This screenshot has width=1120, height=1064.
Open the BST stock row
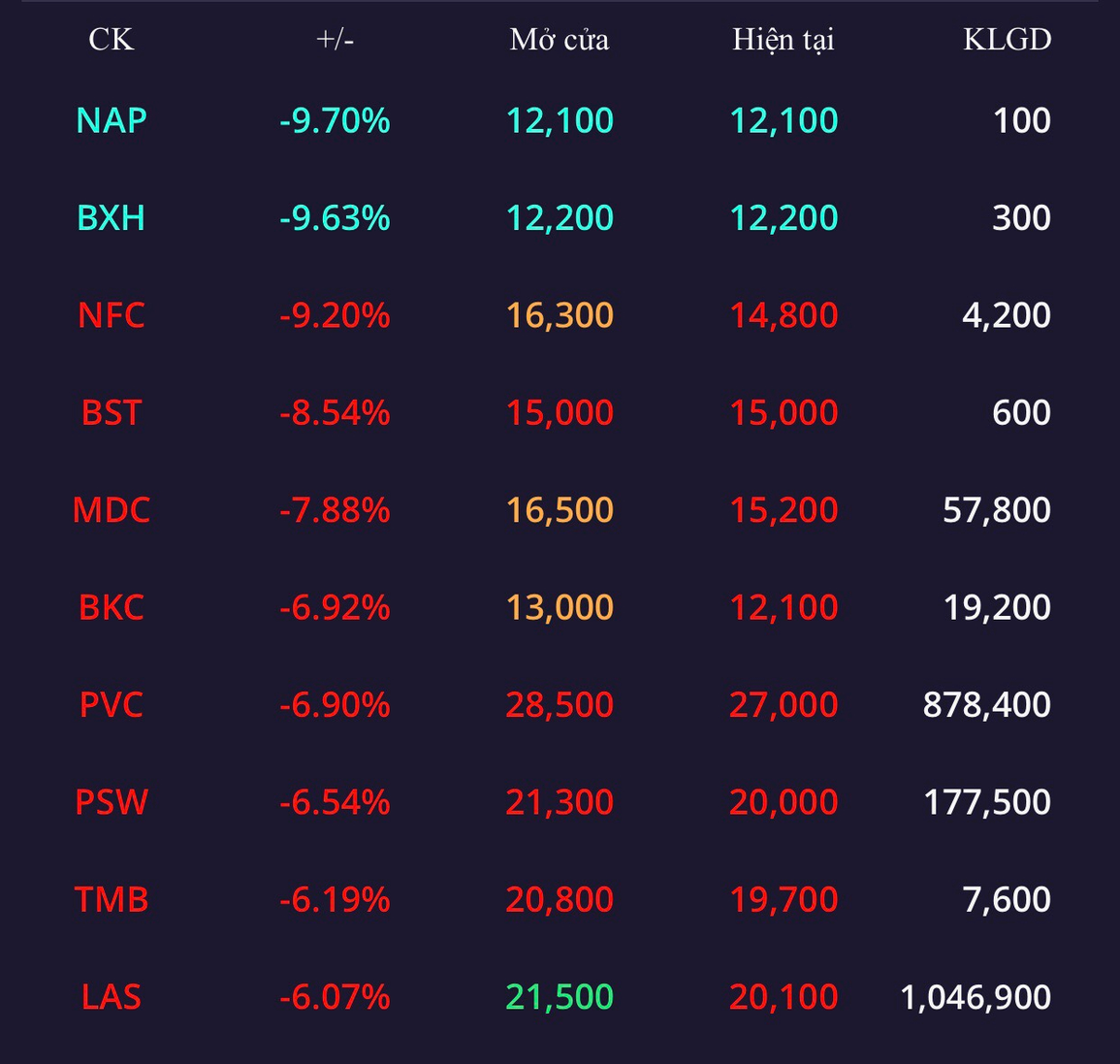point(560,412)
